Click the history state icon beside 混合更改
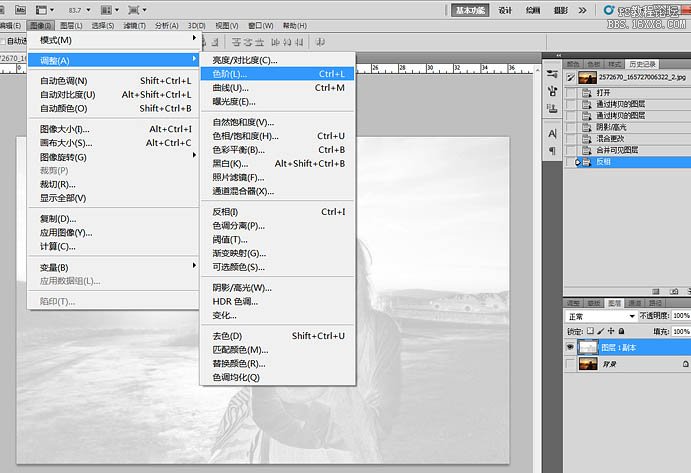 click(x=587, y=138)
